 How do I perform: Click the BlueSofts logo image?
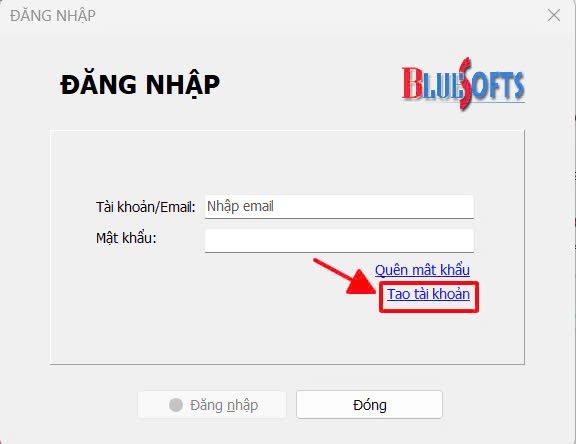click(463, 84)
